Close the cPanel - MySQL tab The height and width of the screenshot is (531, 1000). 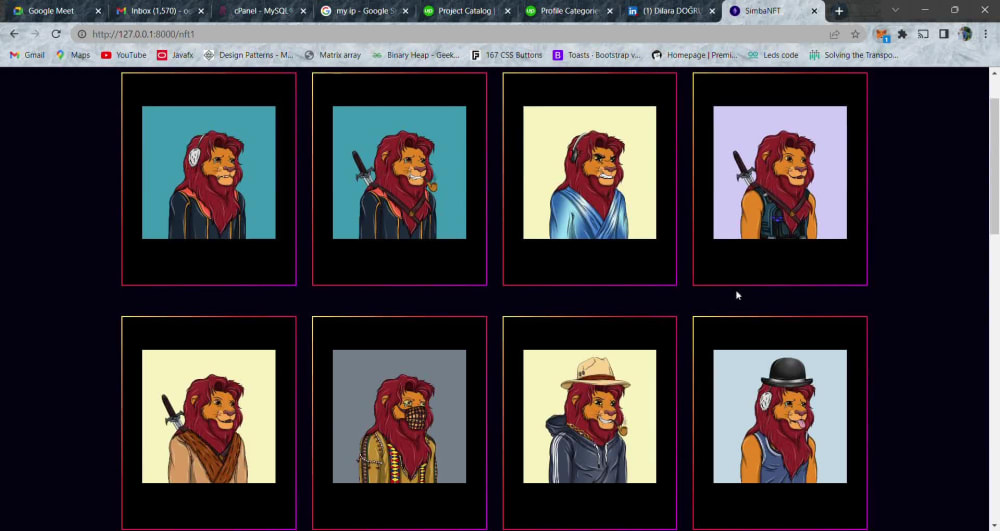[x=303, y=11]
